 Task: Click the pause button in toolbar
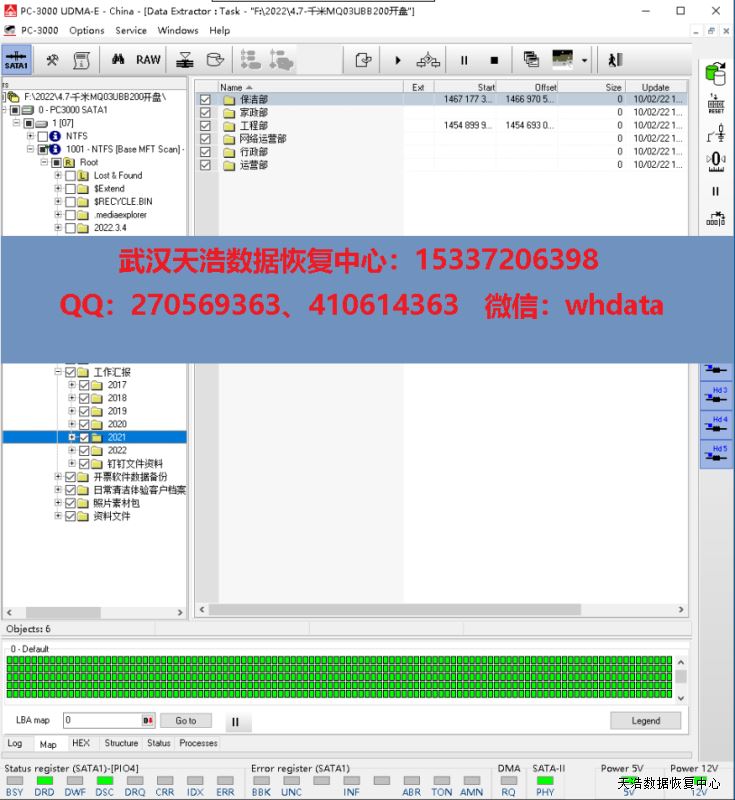tap(464, 60)
